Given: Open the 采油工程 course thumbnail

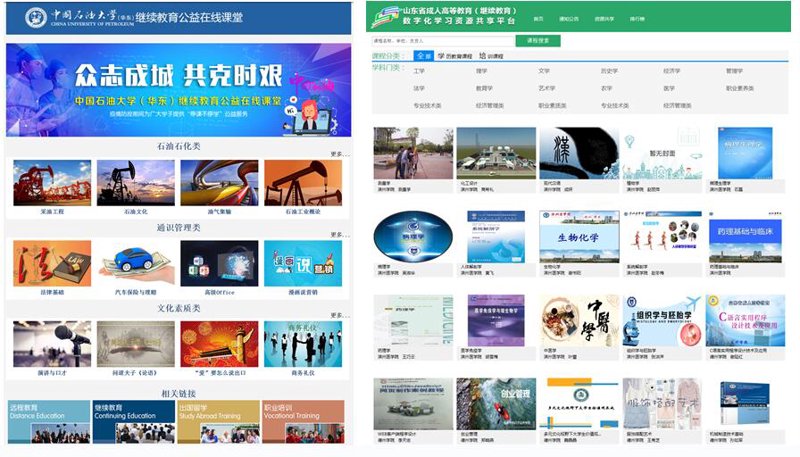Looking at the screenshot, I should 52,183.
